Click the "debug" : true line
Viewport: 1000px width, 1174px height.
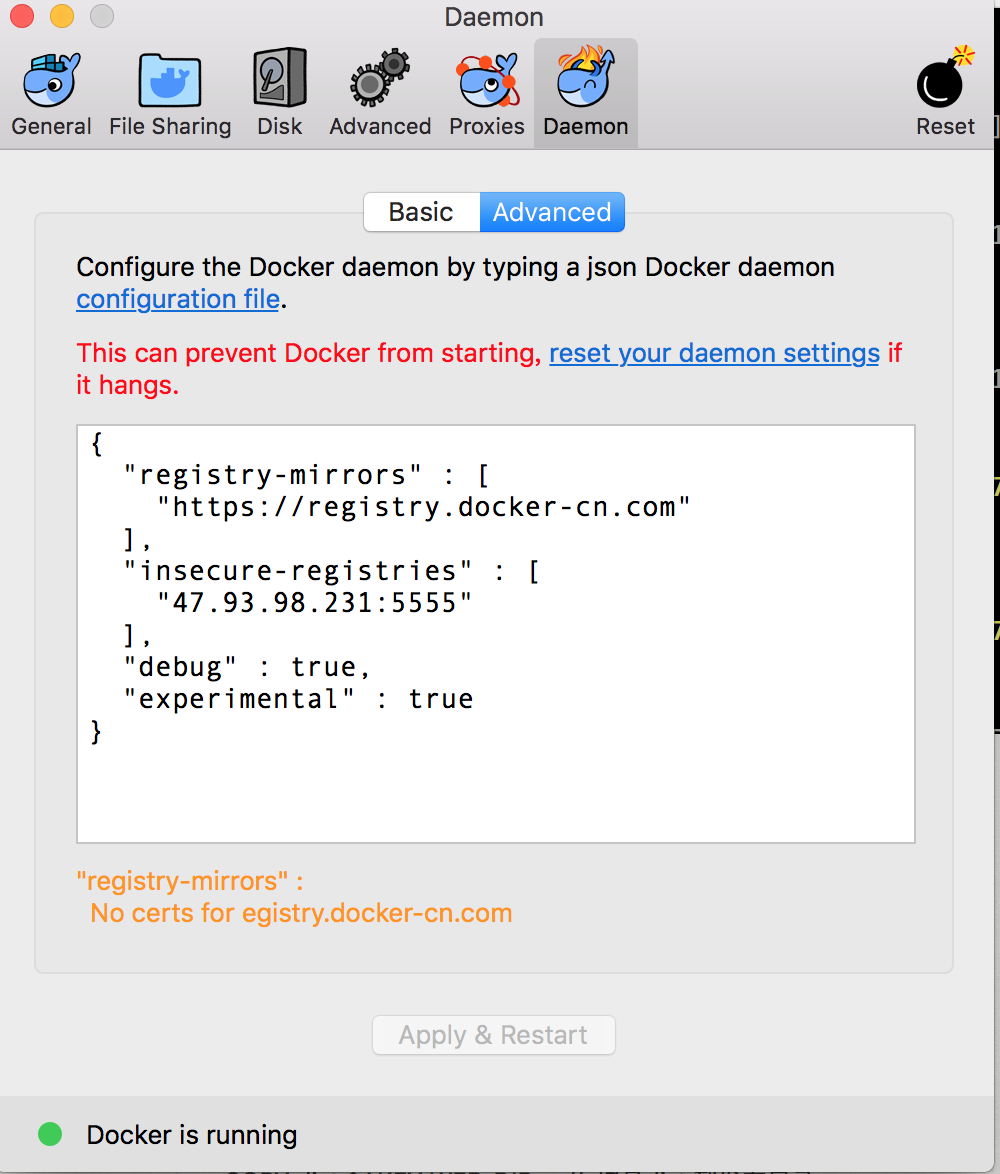(247, 666)
